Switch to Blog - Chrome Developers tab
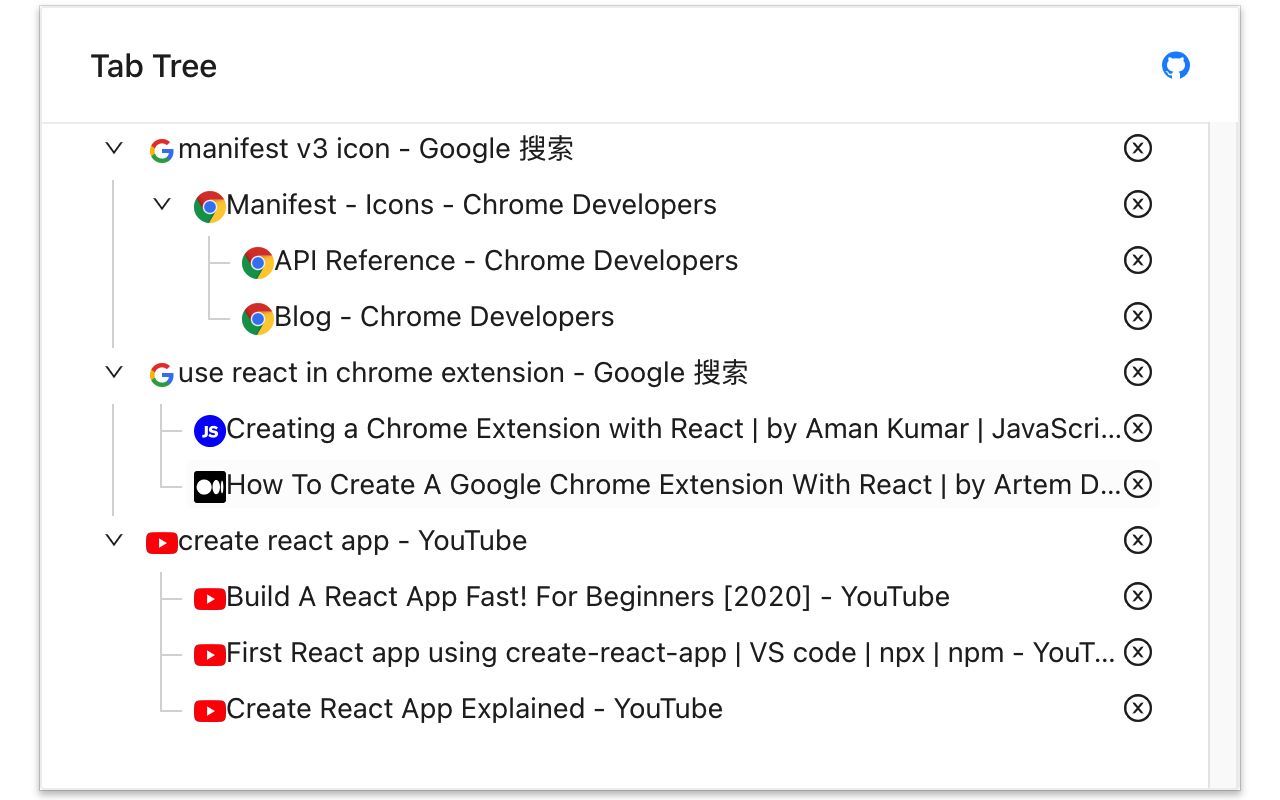The height and width of the screenshot is (800, 1280). point(444,317)
